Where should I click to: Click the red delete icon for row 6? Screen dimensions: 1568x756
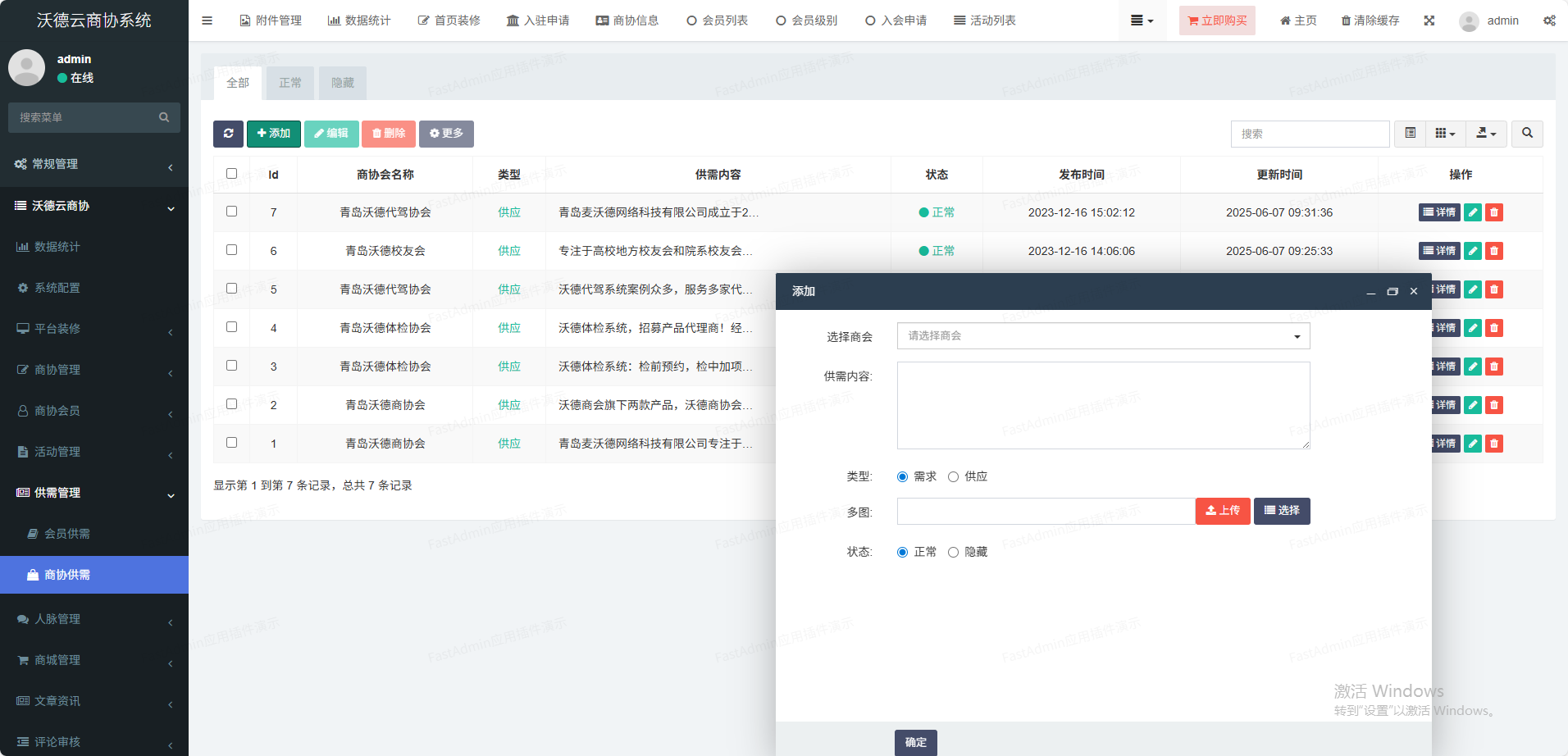pyautogui.click(x=1494, y=251)
